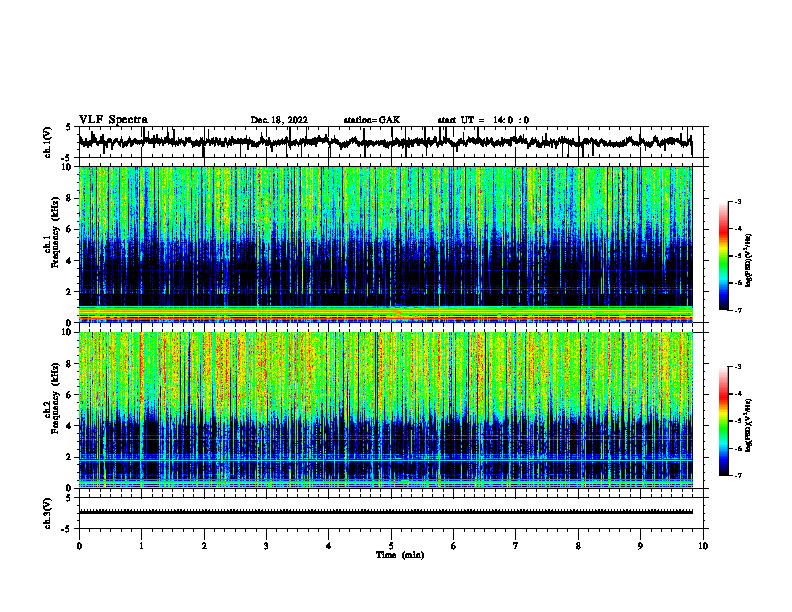
Task: Click the "2" kHz tick on ch.2 axis
Action: [x=70, y=457]
